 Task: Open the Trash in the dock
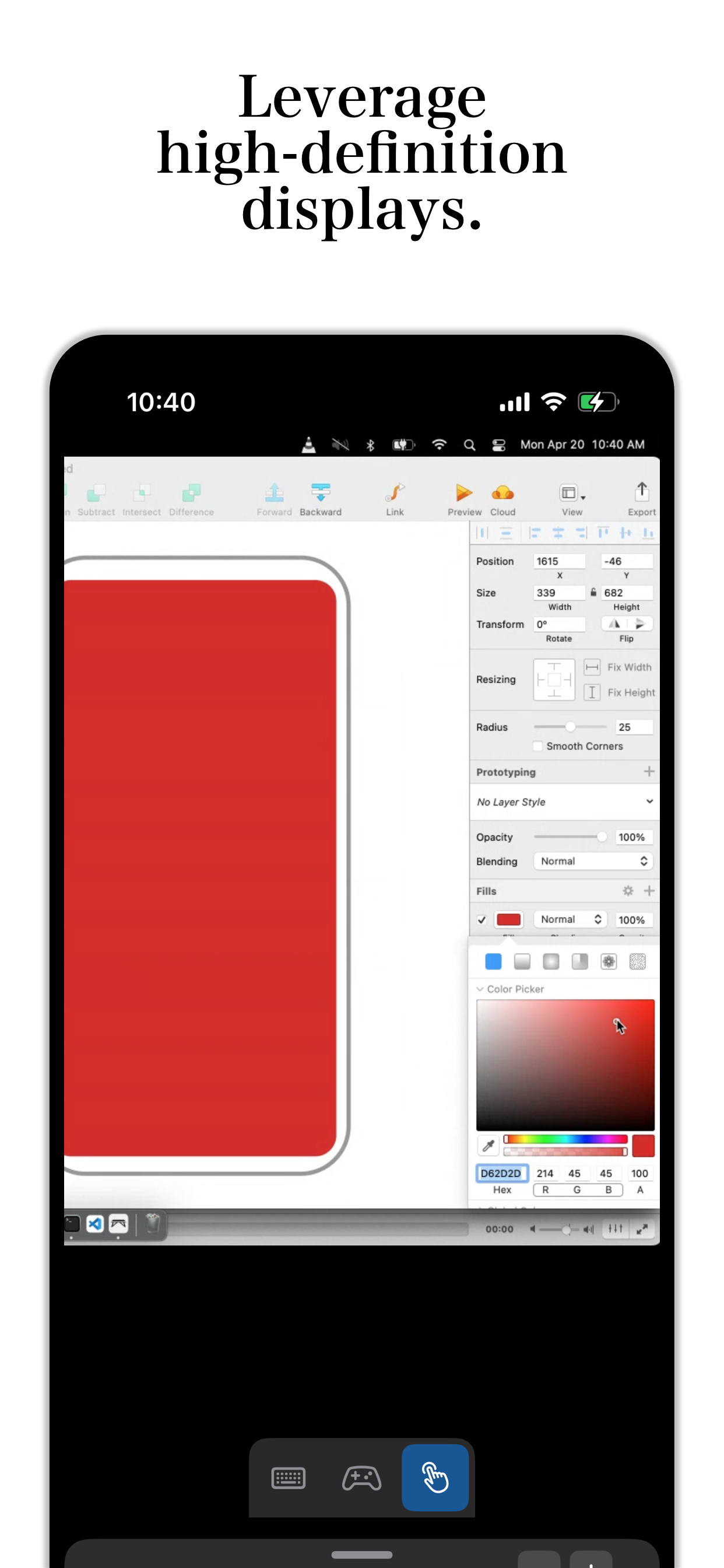[x=153, y=1223]
